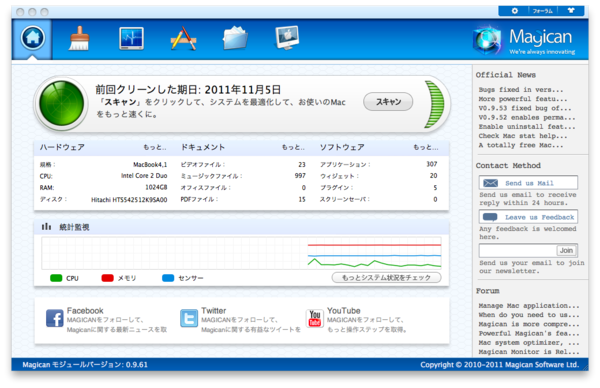Open the documents folder icon
The width and height of the screenshot is (600, 388).
coord(235,38)
